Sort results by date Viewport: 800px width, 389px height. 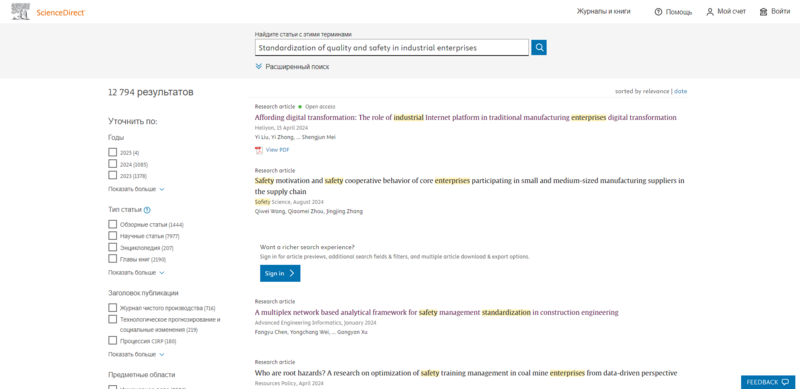pos(681,91)
